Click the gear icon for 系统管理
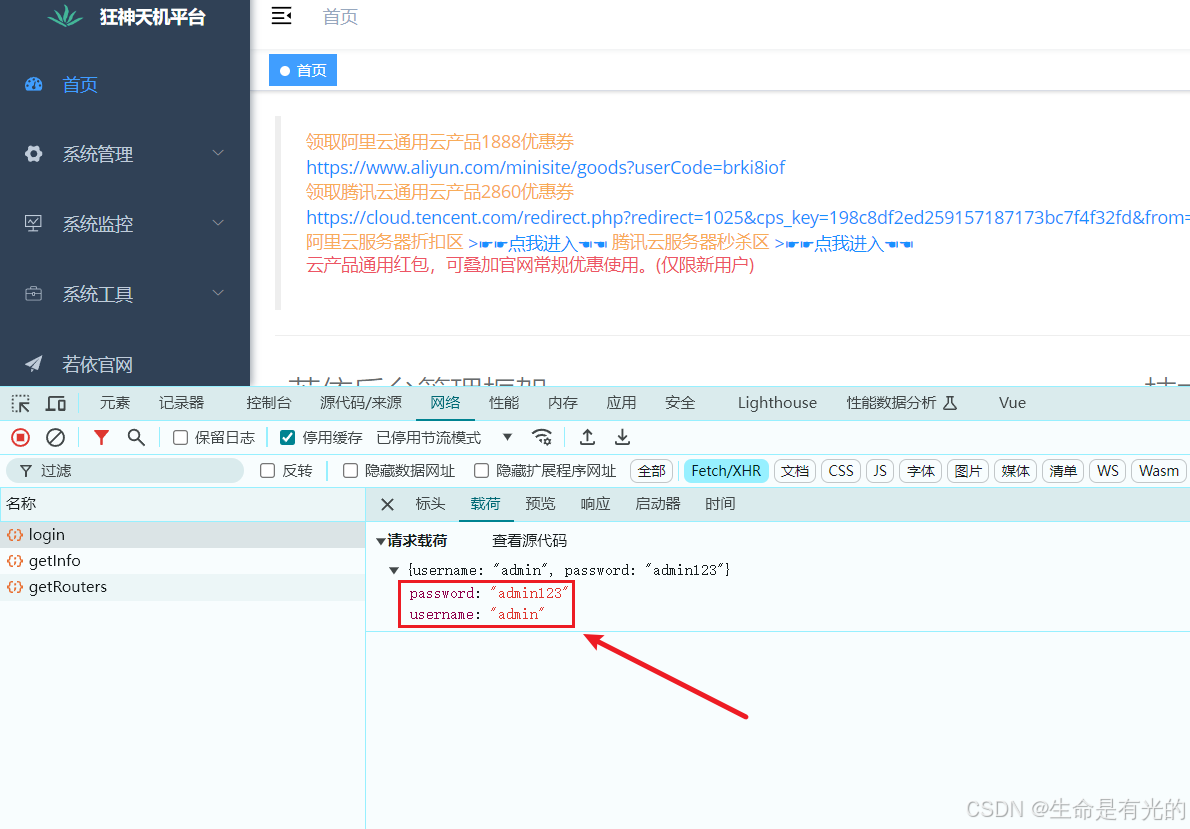 click(x=33, y=153)
